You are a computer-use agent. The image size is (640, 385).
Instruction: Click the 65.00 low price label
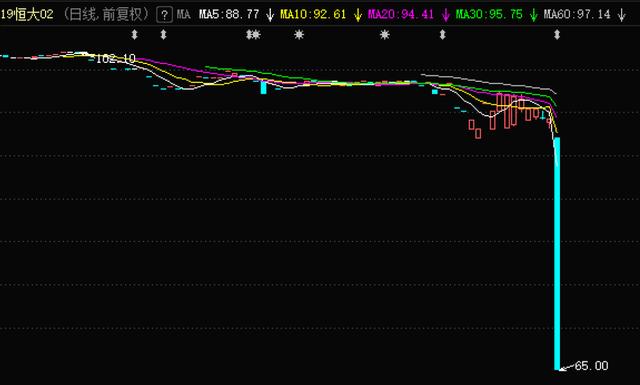pyautogui.click(x=591, y=365)
